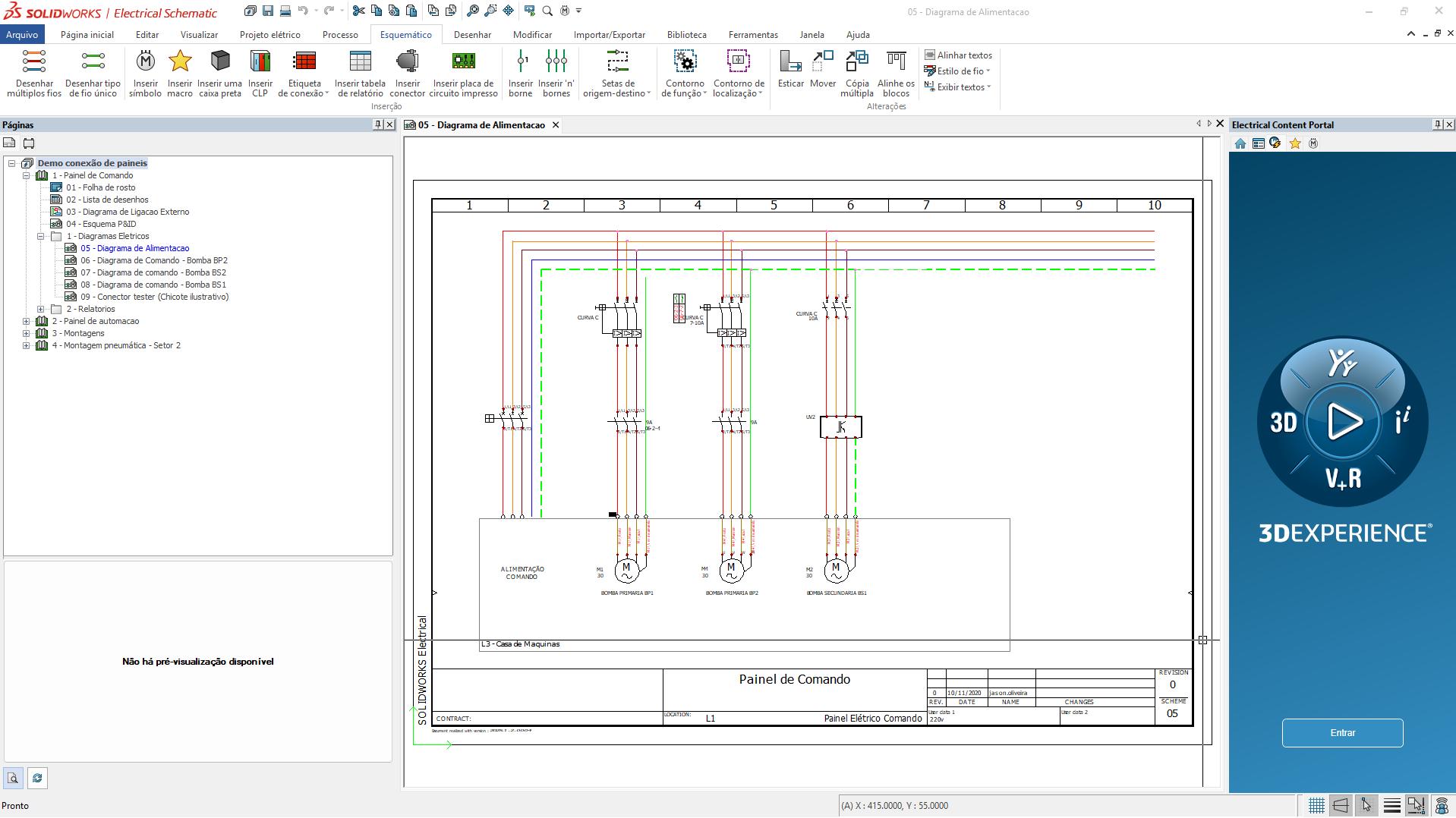This screenshot has width=1456, height=818.
Task: Click the Alinhe os blocos icon
Action: 896,61
